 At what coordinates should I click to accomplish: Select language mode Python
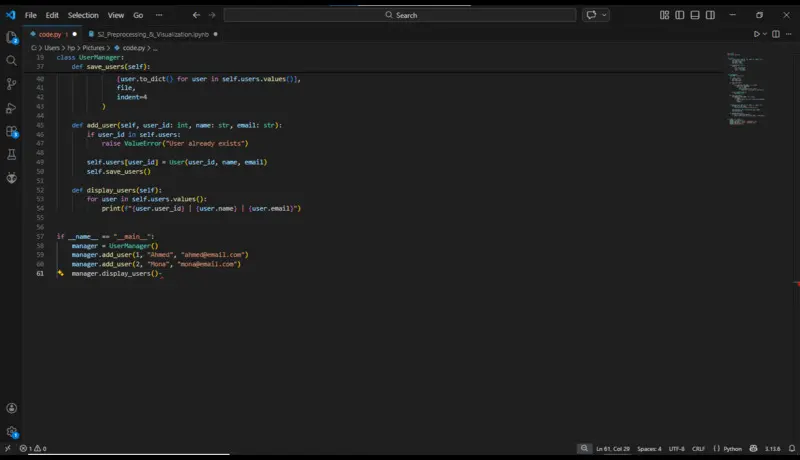pos(733,449)
